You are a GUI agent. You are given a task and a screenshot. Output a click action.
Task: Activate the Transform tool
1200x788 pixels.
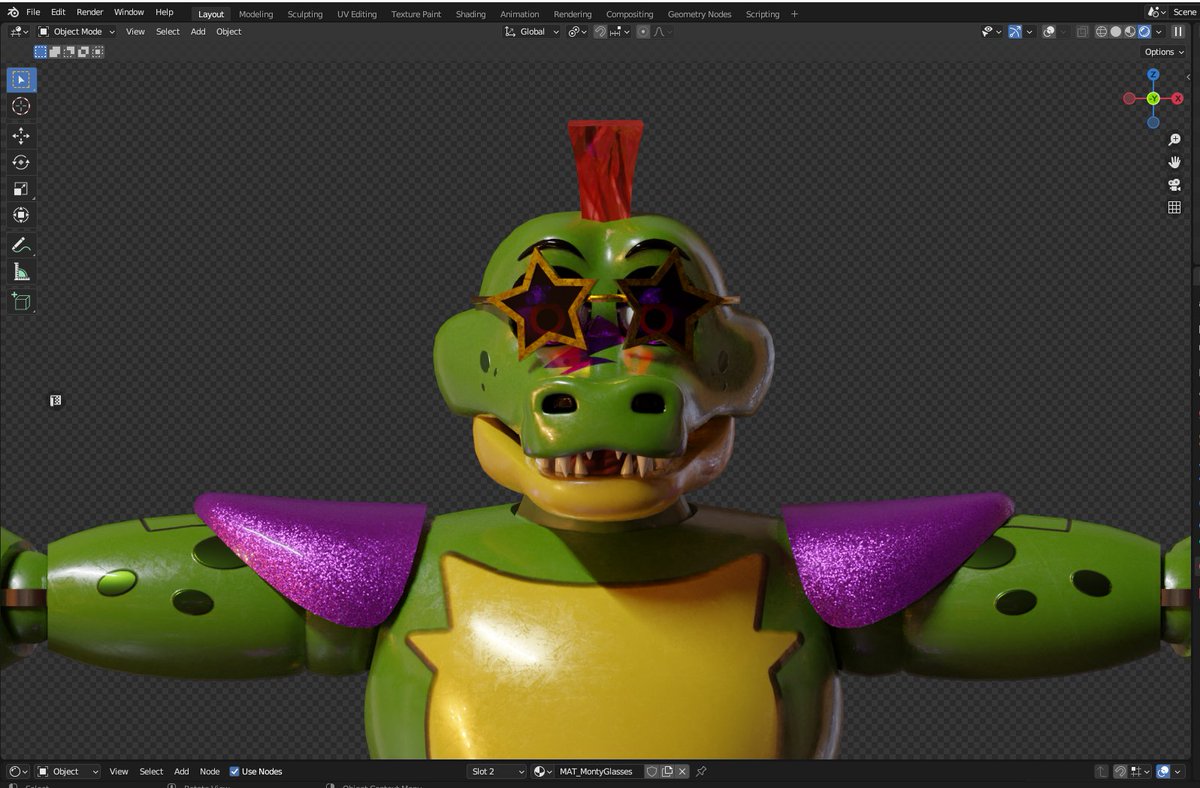click(21, 216)
